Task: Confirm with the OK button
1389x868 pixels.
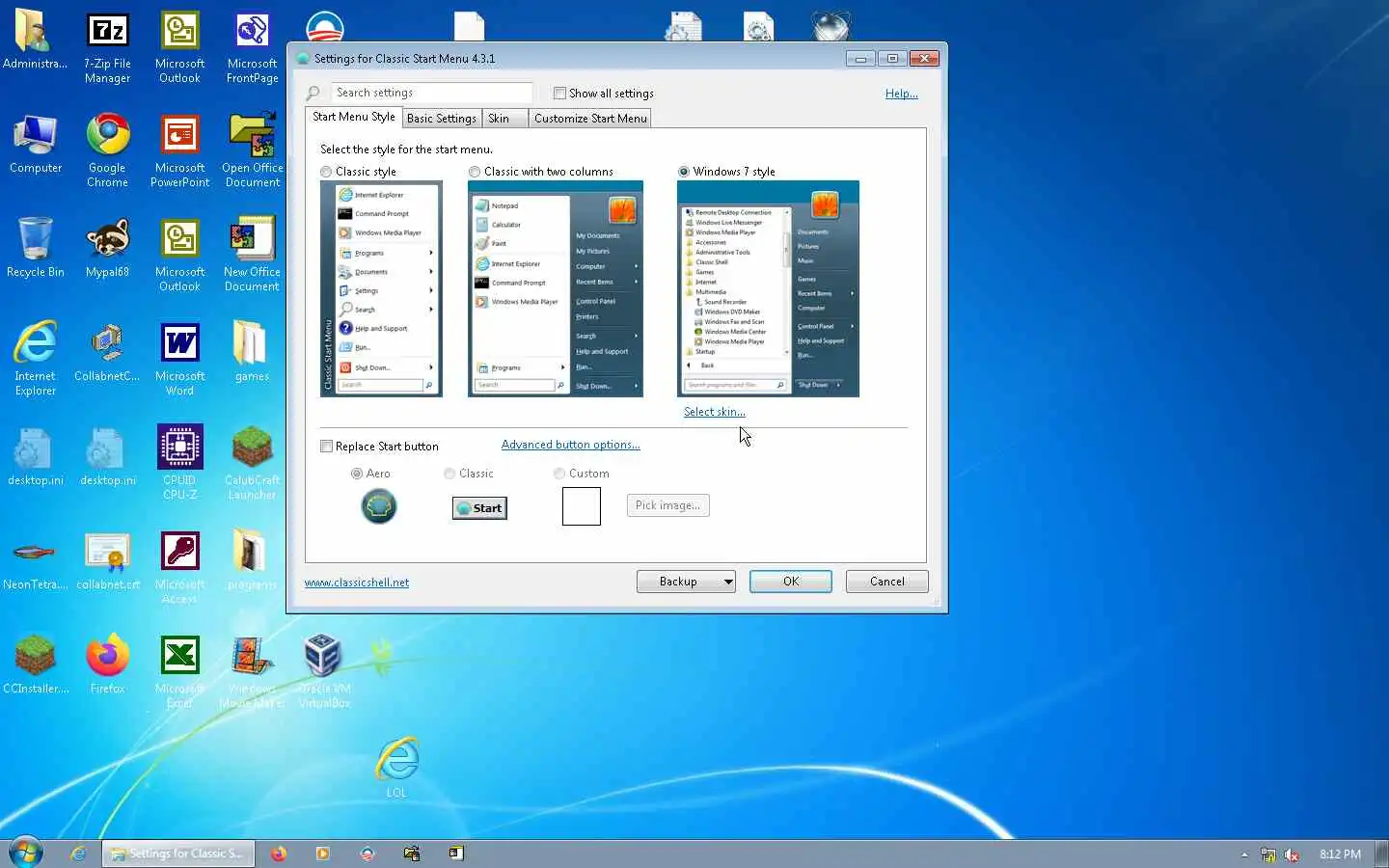Action: [x=791, y=582]
